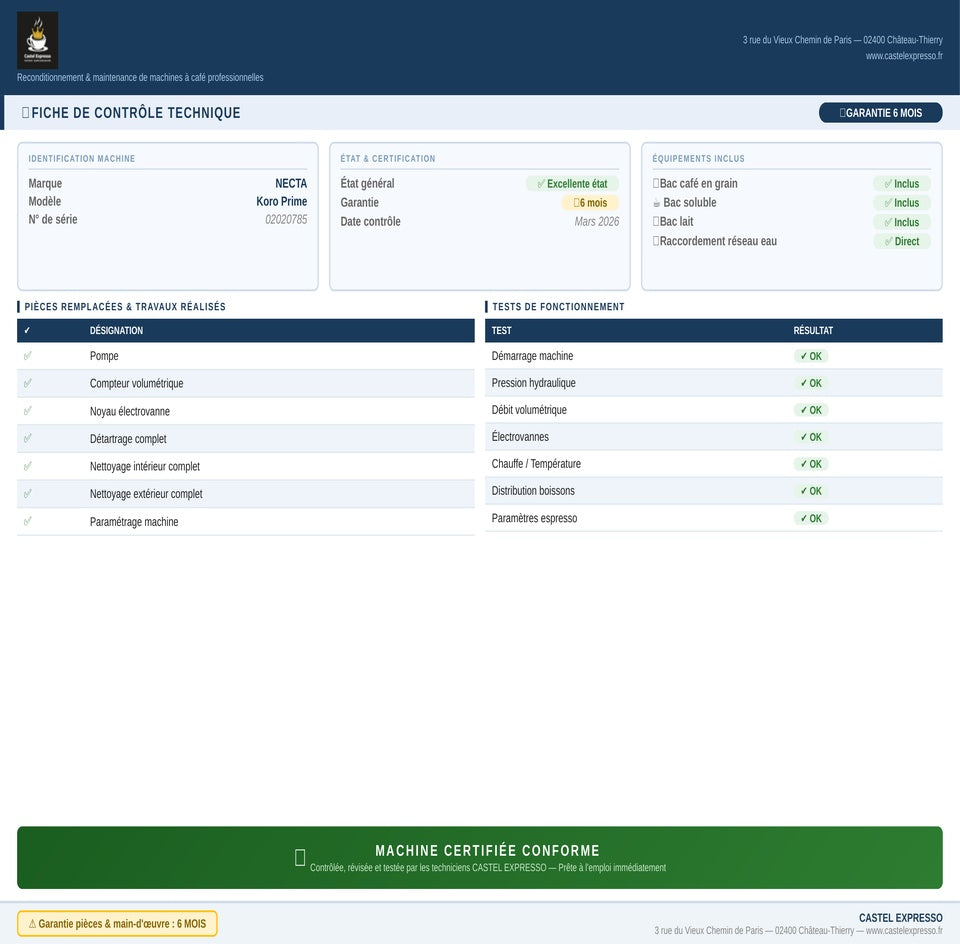This screenshot has height=944, width=960.
Task: Click the Castel Expresso coffee cup logo
Action: pyautogui.click(x=37, y=40)
